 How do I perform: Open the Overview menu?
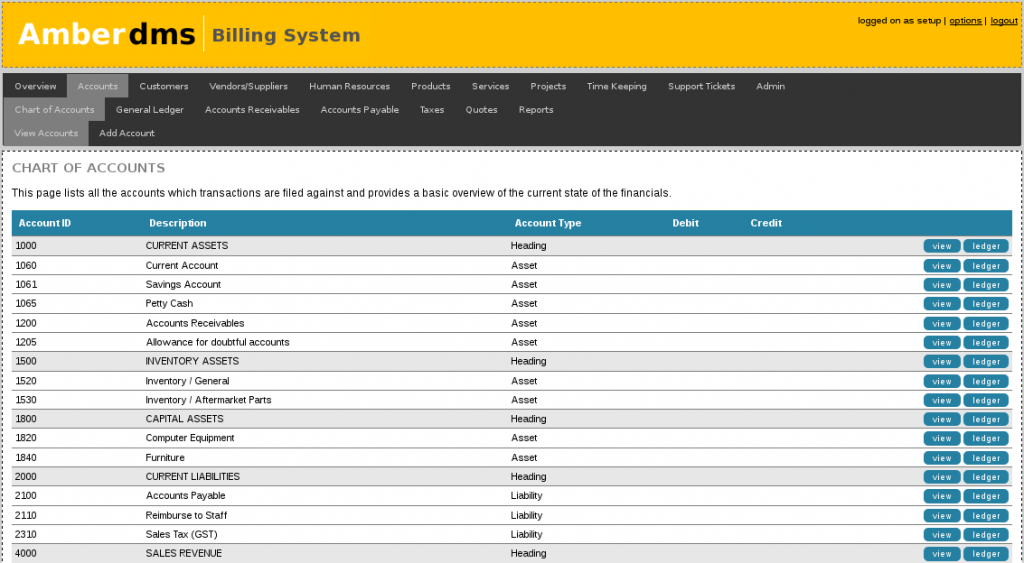35,86
